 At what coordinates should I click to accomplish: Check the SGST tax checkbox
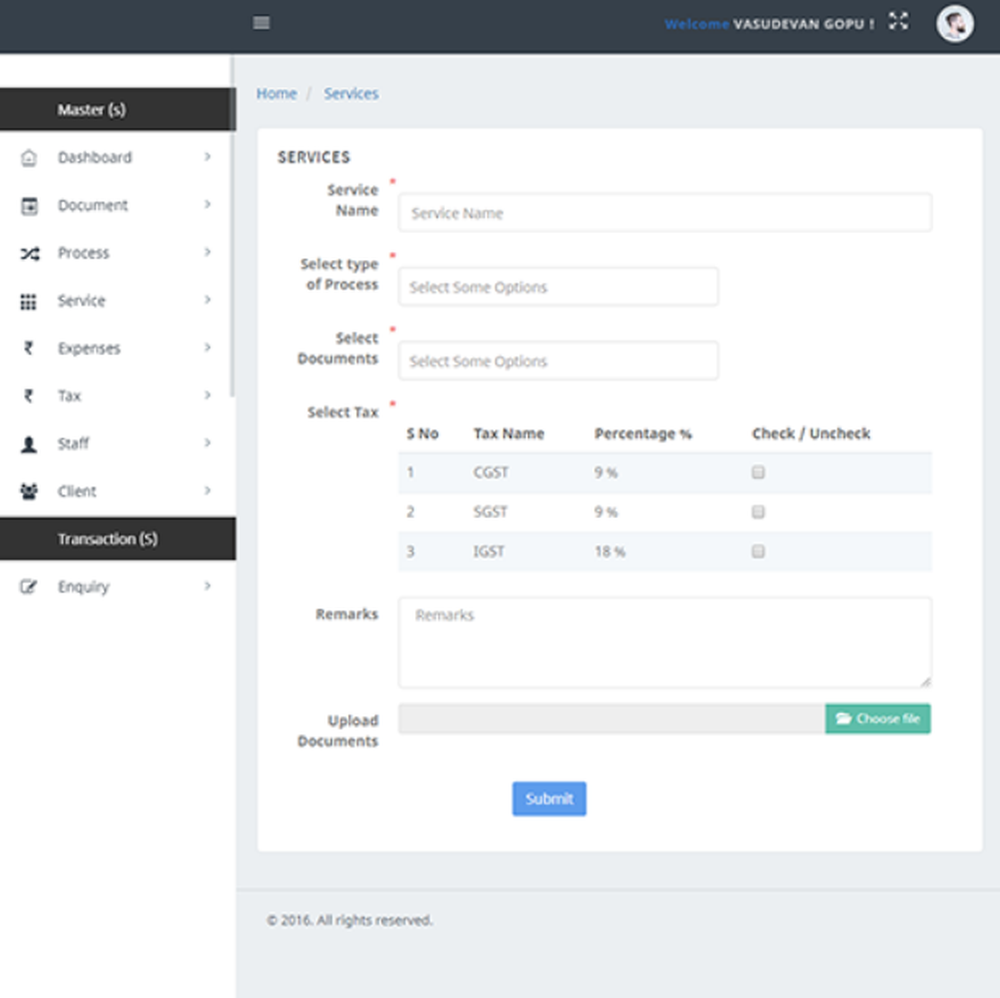click(758, 512)
